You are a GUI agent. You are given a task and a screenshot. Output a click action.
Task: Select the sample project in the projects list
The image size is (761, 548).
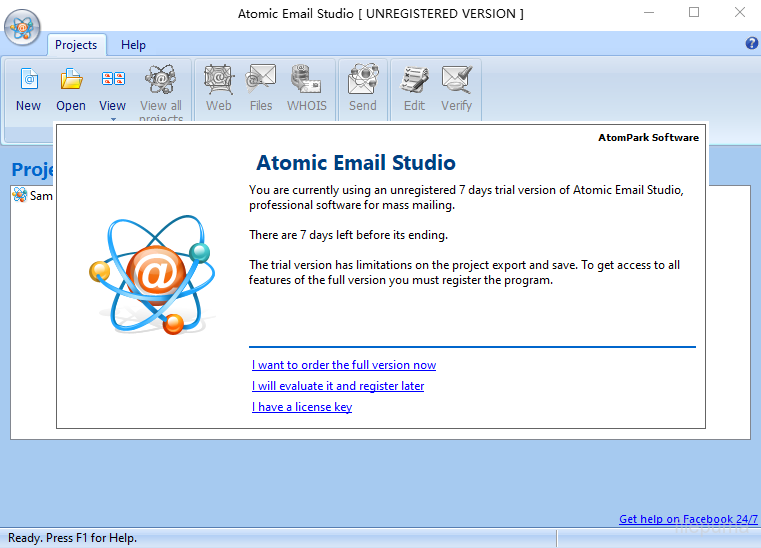33,196
